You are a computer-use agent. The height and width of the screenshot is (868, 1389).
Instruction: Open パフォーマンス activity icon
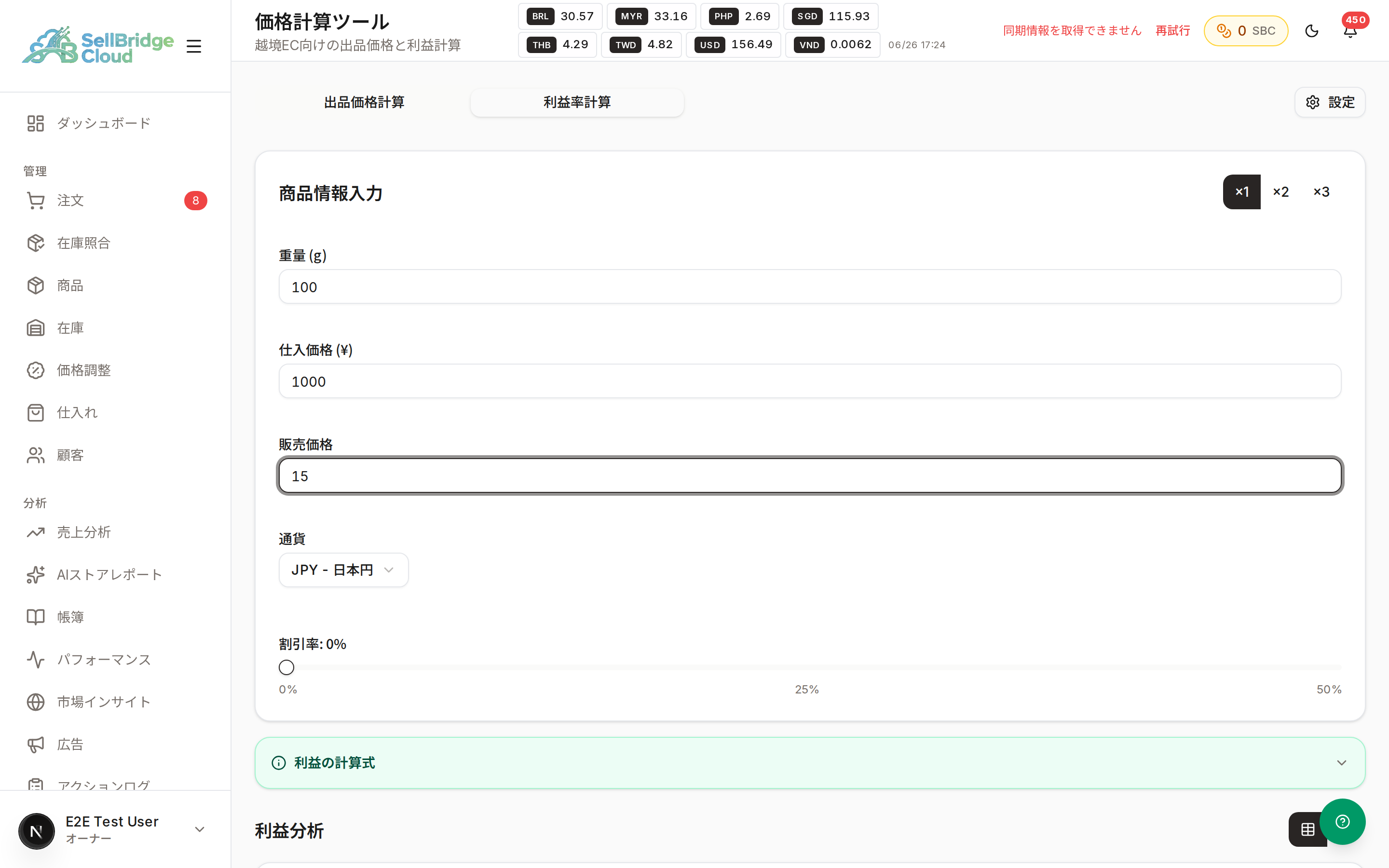tap(36, 660)
